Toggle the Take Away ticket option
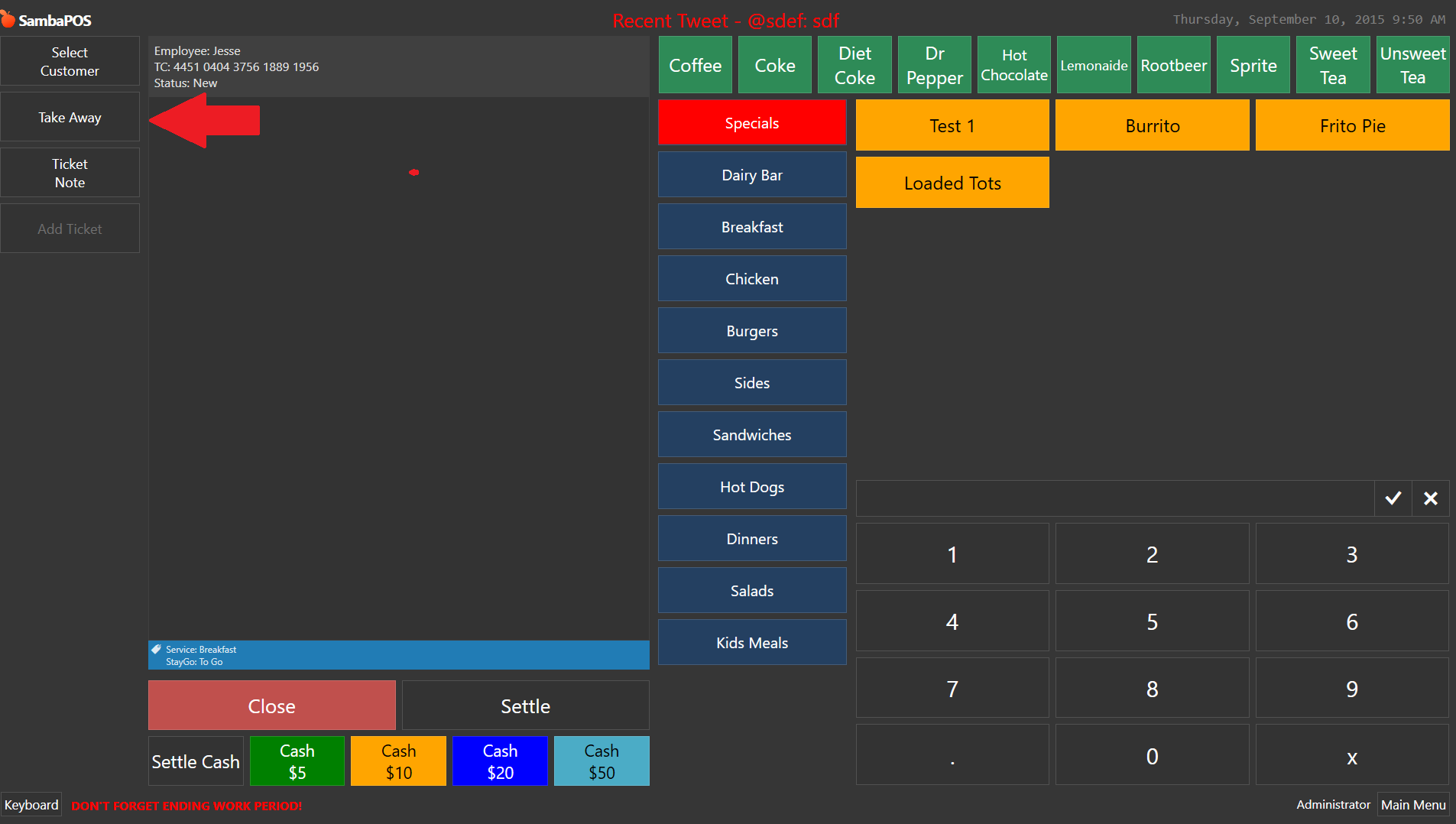This screenshot has height=824, width=1456. 70,118
